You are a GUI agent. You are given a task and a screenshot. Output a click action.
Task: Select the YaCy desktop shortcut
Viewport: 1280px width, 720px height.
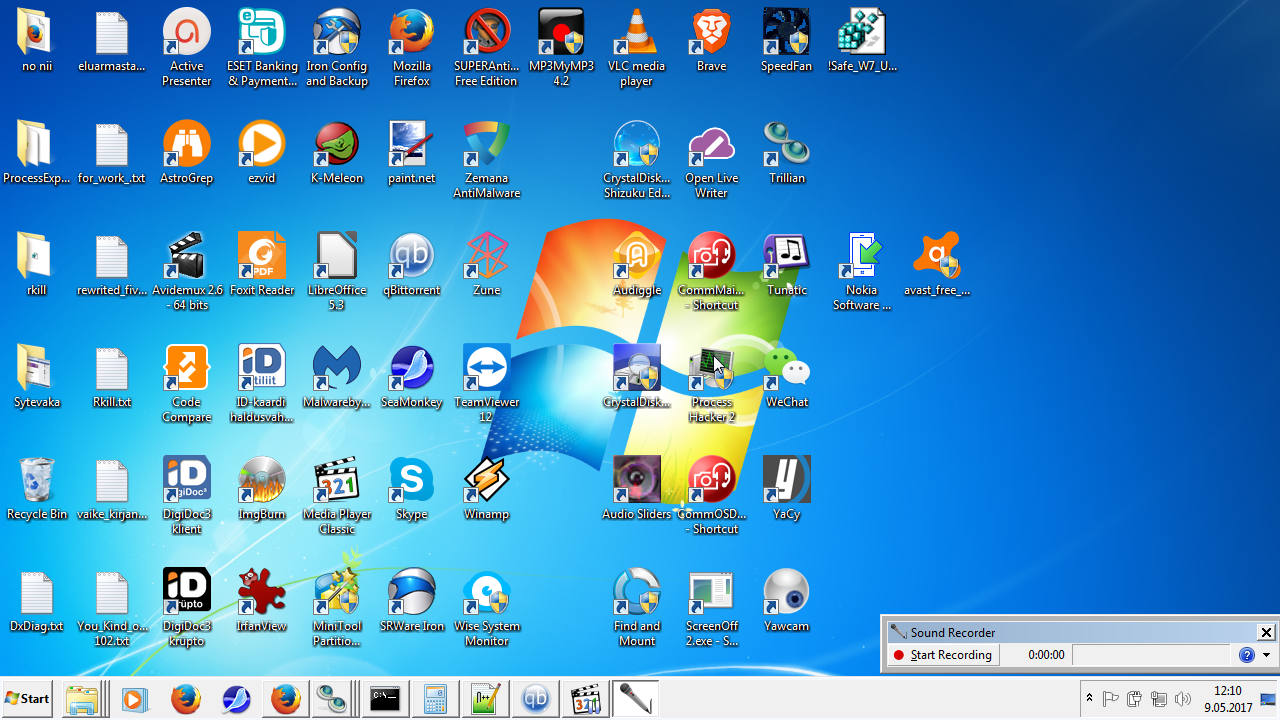(786, 489)
